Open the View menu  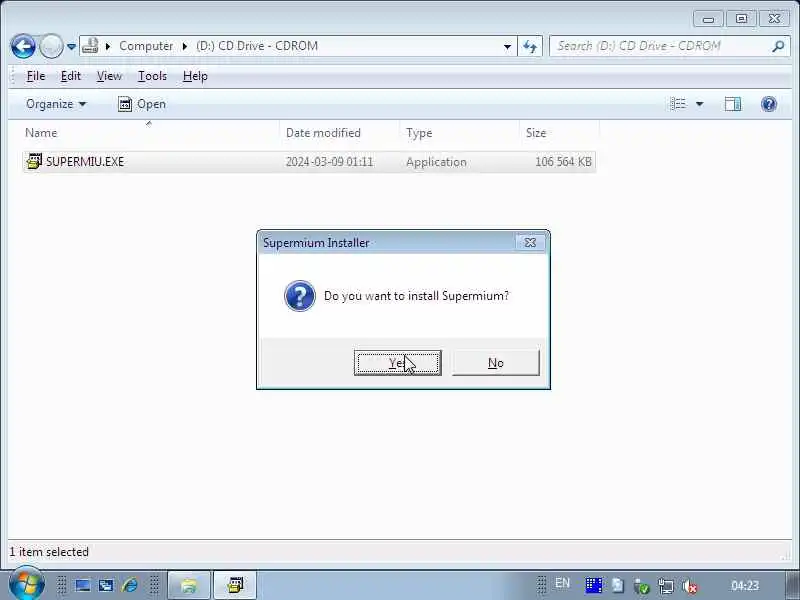(109, 76)
